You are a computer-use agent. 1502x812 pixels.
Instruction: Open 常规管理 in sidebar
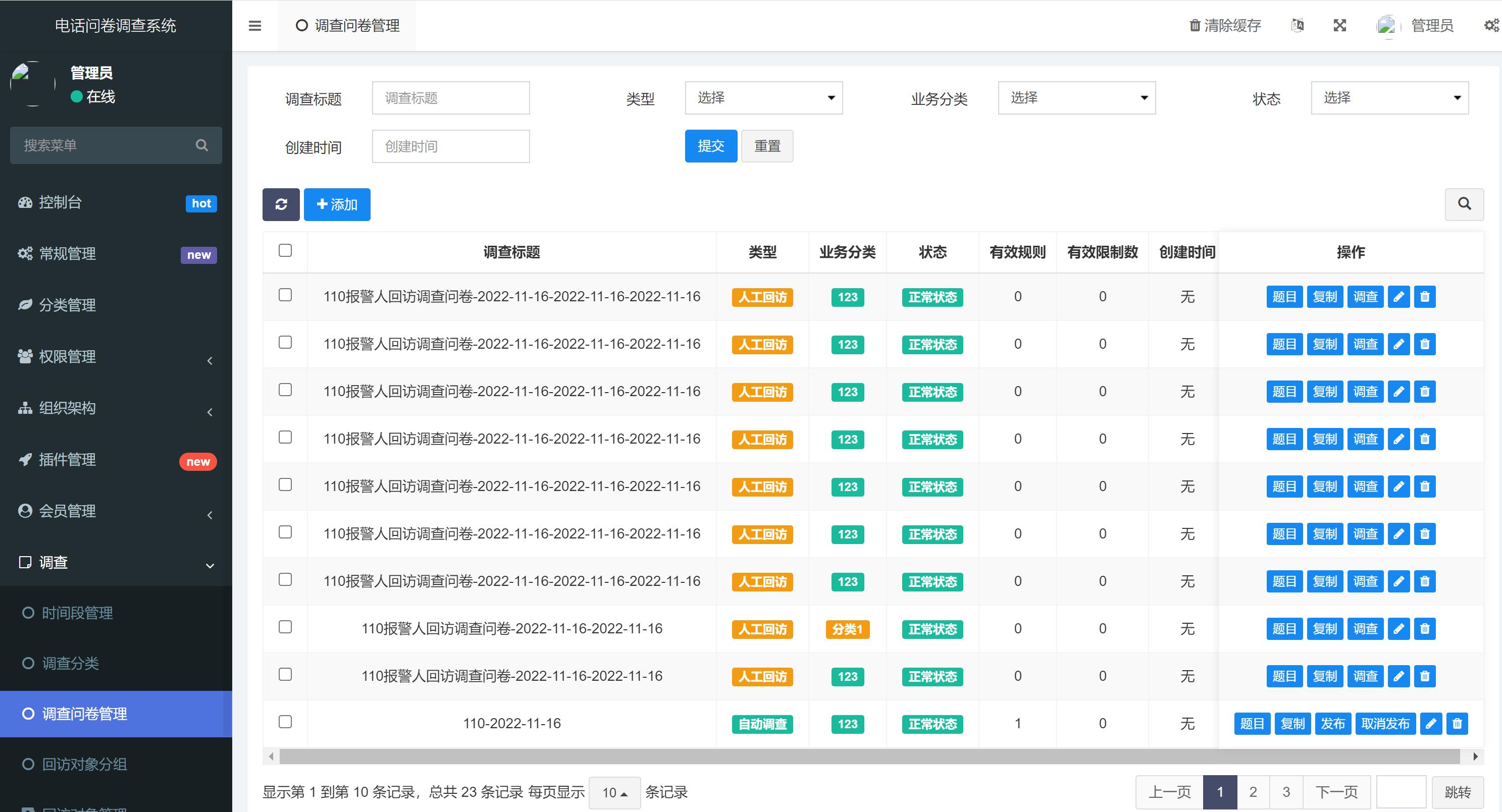(116, 254)
